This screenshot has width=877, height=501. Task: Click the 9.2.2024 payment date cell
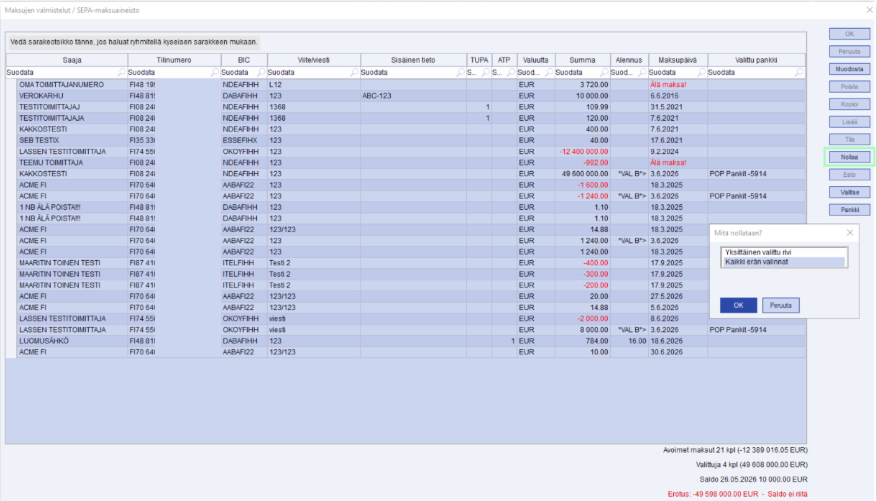click(678, 152)
